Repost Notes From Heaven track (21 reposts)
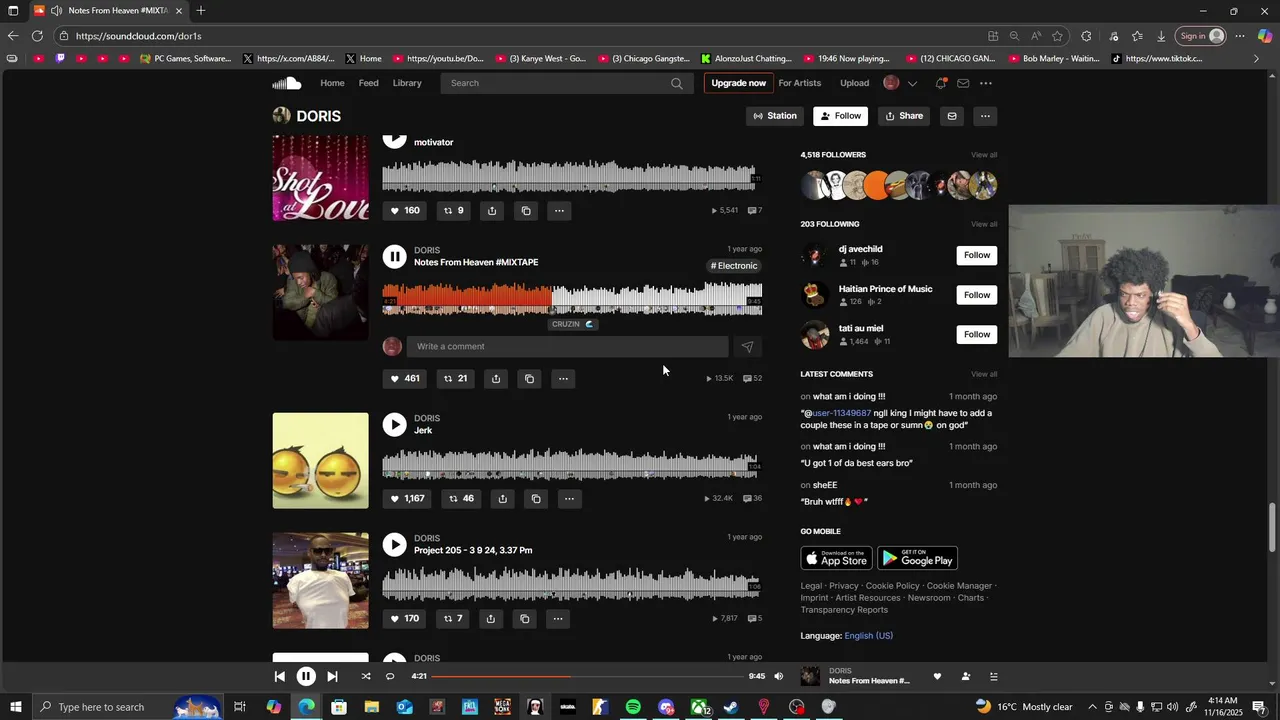The height and width of the screenshot is (720, 1280). click(456, 378)
